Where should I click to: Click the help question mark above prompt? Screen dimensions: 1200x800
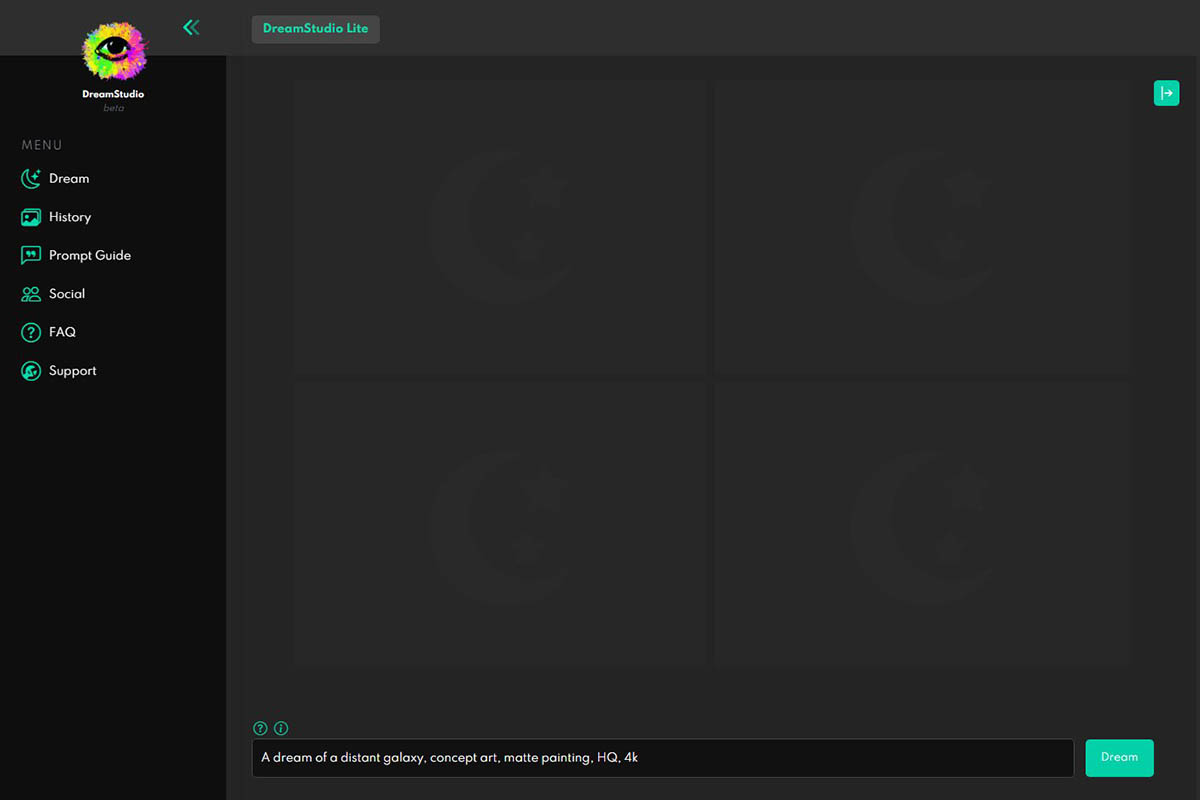260,728
